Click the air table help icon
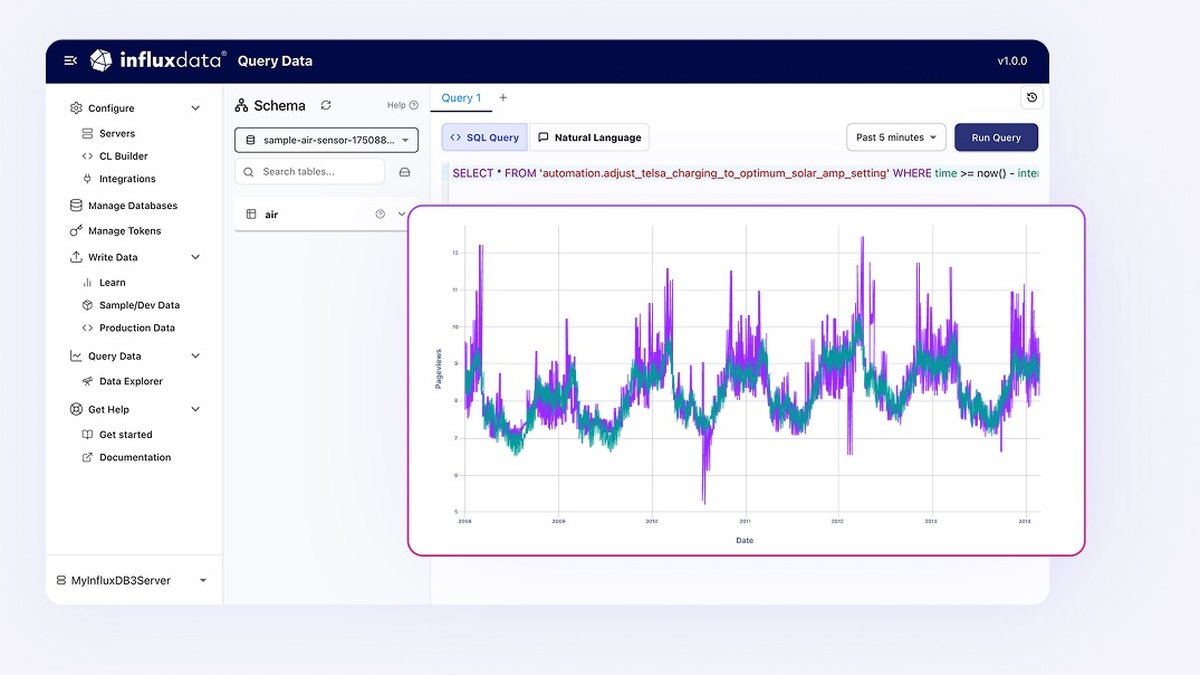 point(380,214)
